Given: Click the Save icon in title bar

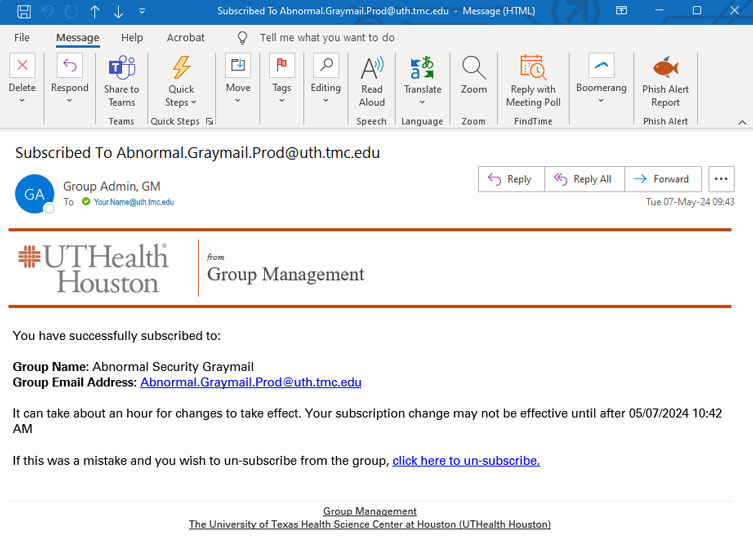Looking at the screenshot, I should click(x=24, y=11).
